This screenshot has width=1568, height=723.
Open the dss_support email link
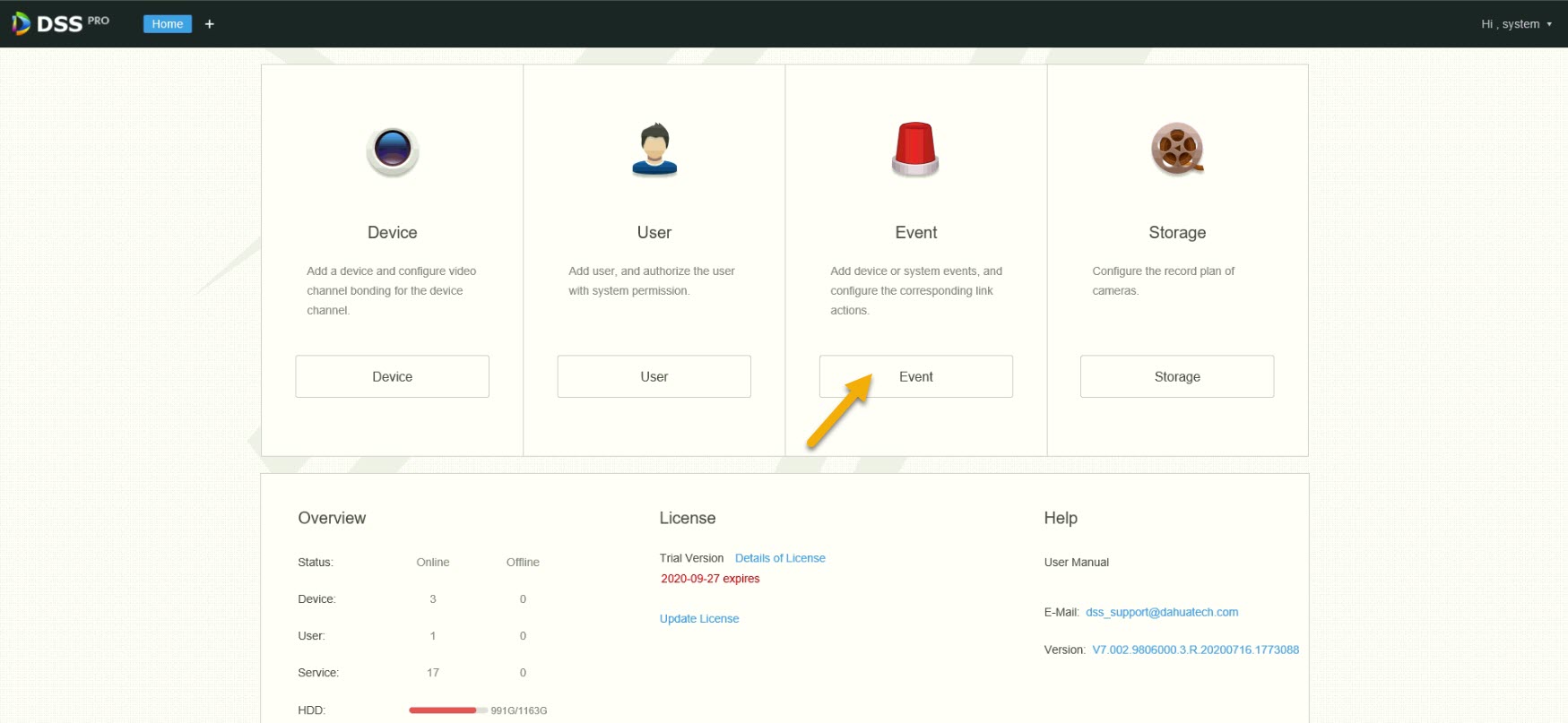pyautogui.click(x=1162, y=613)
